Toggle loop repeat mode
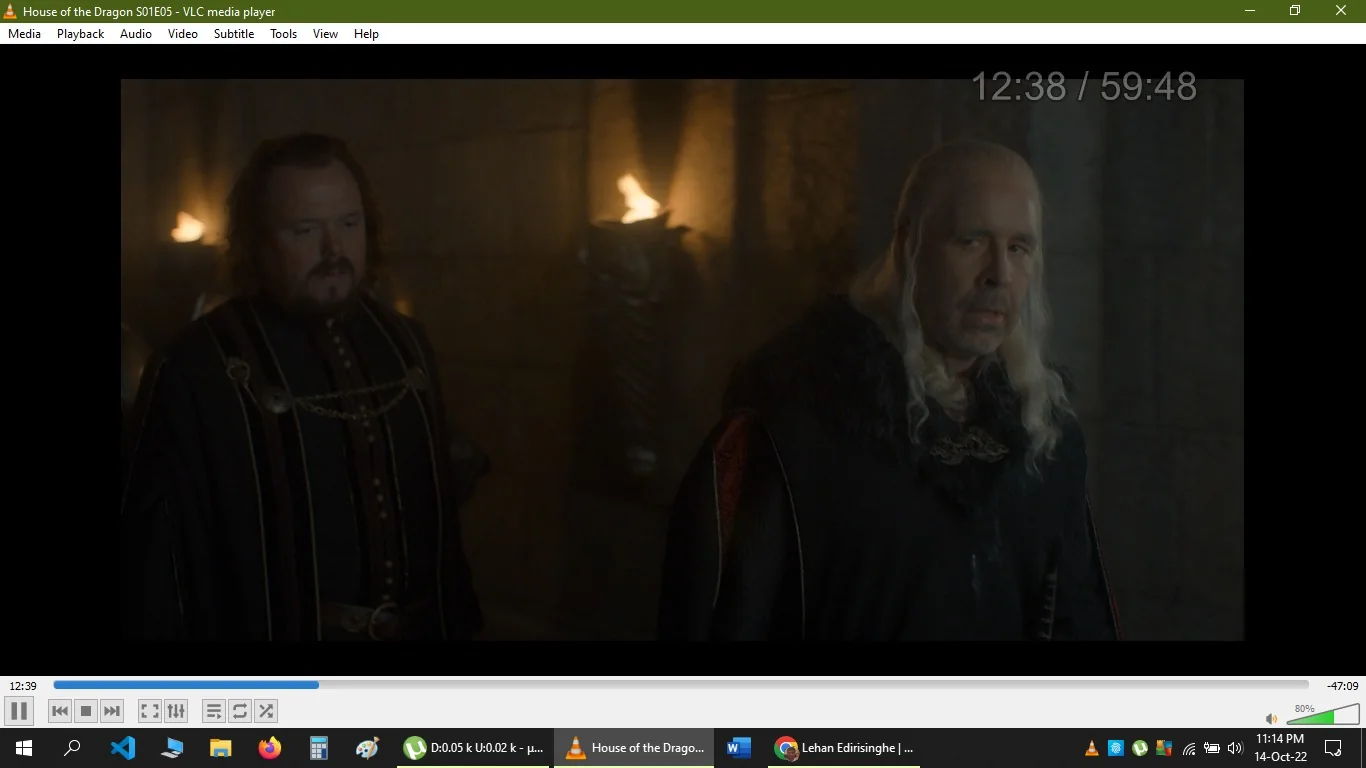The image size is (1366, 768). coord(240,711)
